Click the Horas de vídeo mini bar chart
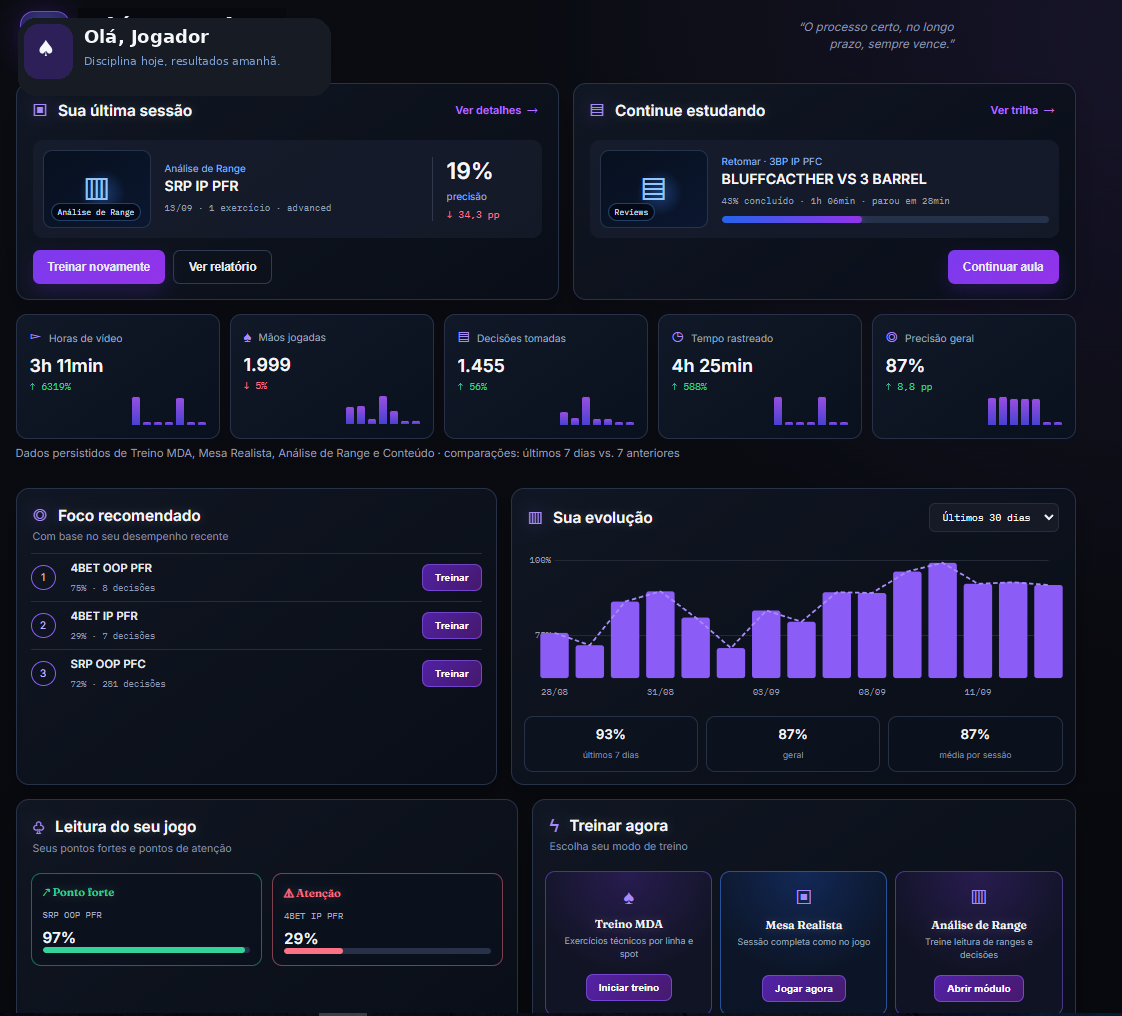Screen dimensions: 1122x1016 point(169,411)
